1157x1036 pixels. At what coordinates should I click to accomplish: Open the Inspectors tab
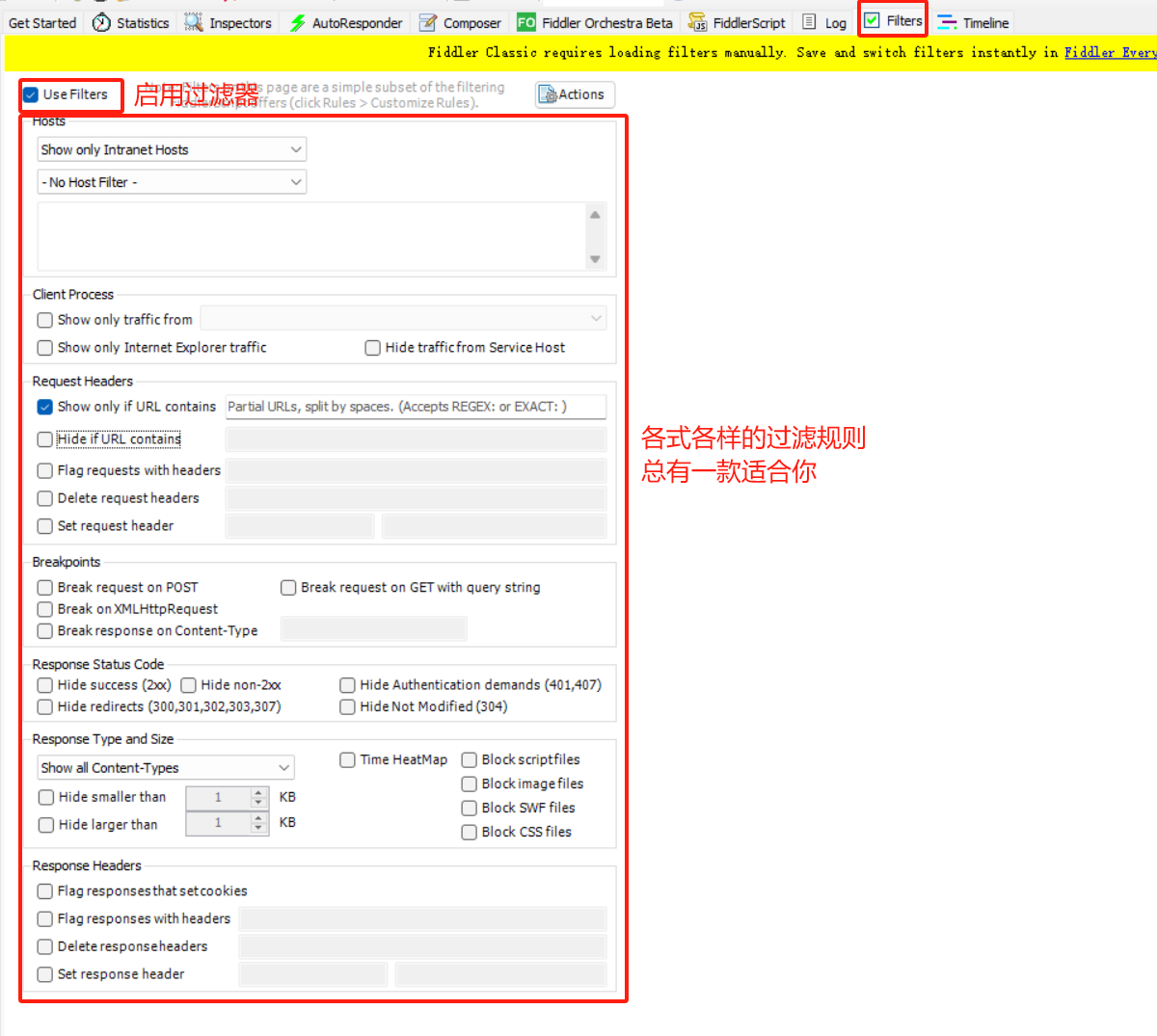coord(229,22)
